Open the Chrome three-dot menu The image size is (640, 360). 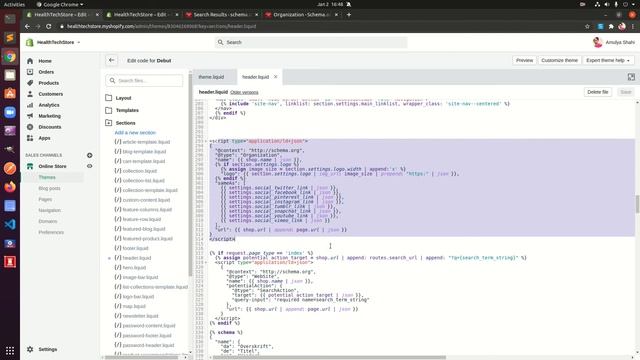click(x=633, y=26)
